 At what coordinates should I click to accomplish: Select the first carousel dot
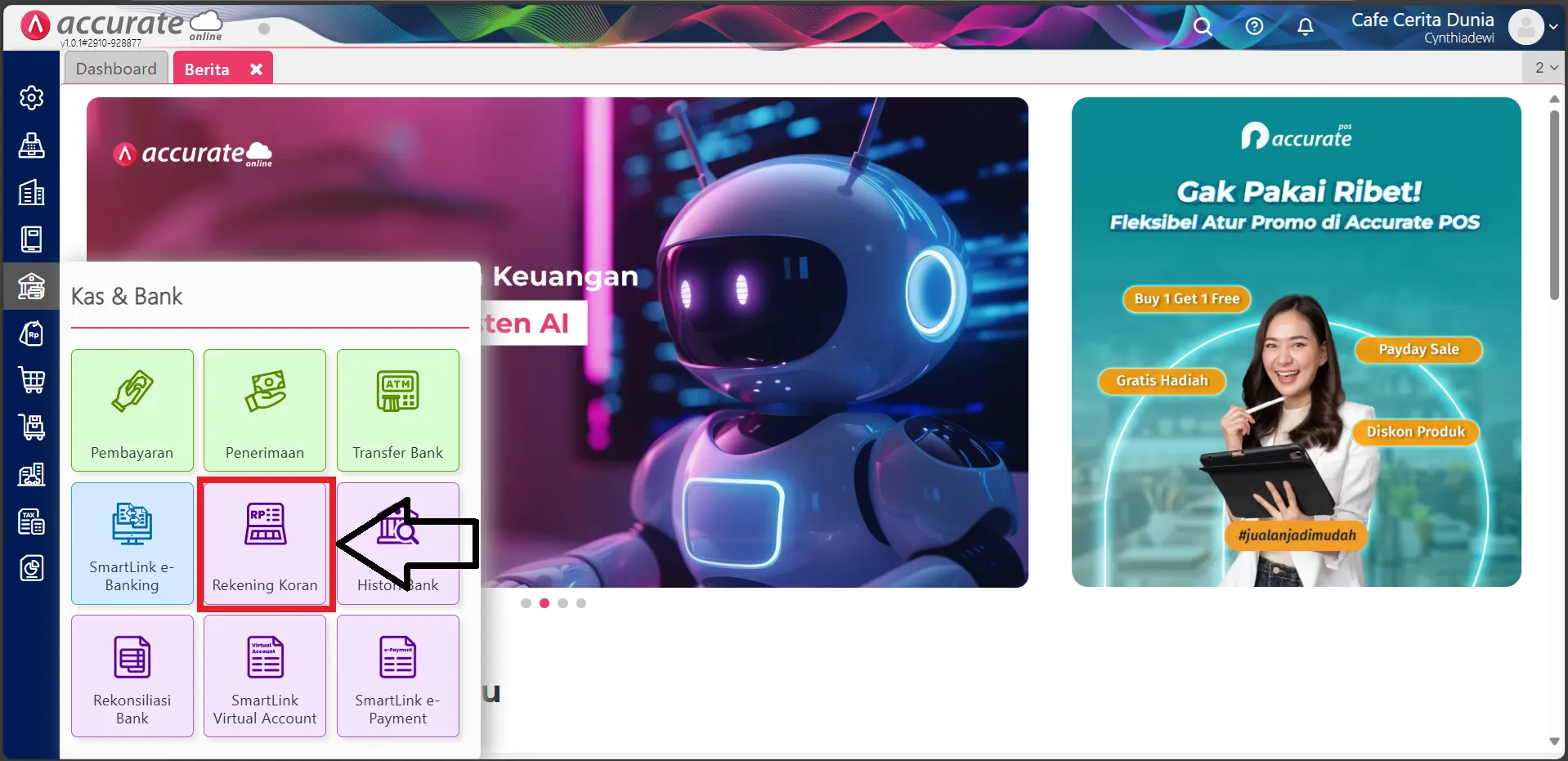point(526,603)
